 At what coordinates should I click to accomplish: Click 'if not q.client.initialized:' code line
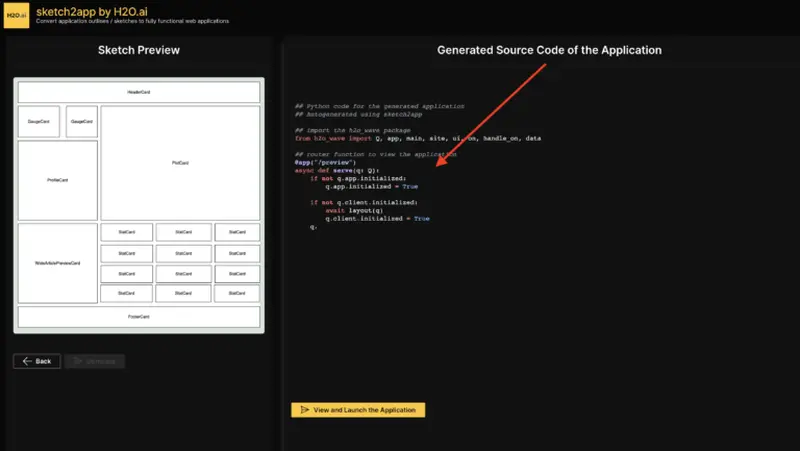point(364,203)
